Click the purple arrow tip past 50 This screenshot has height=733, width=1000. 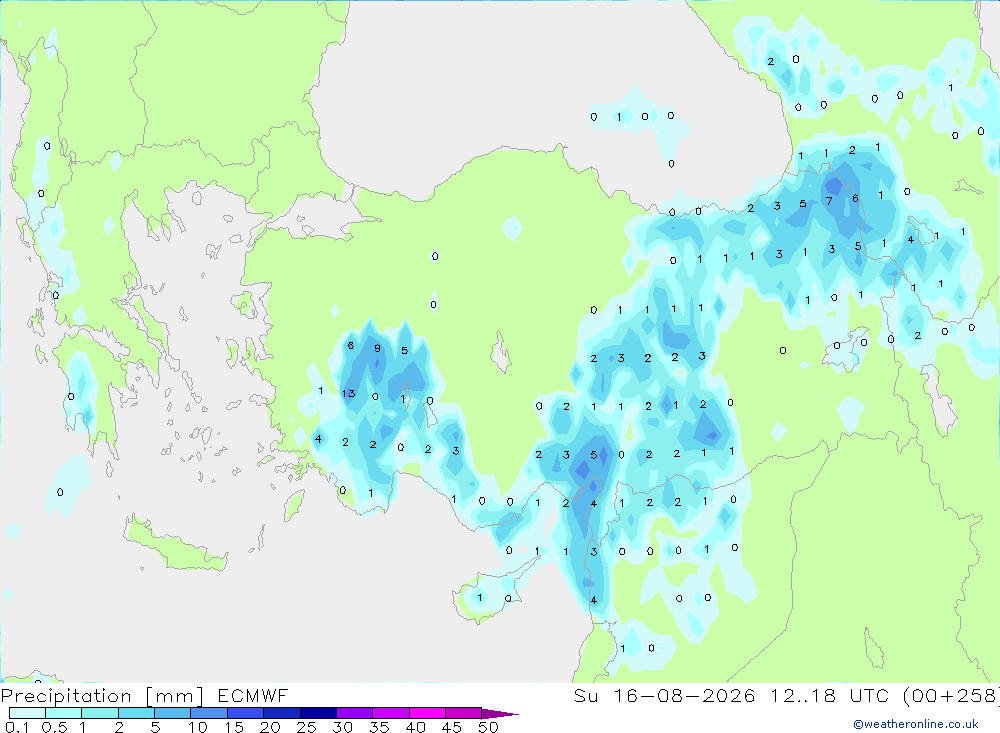[500, 714]
